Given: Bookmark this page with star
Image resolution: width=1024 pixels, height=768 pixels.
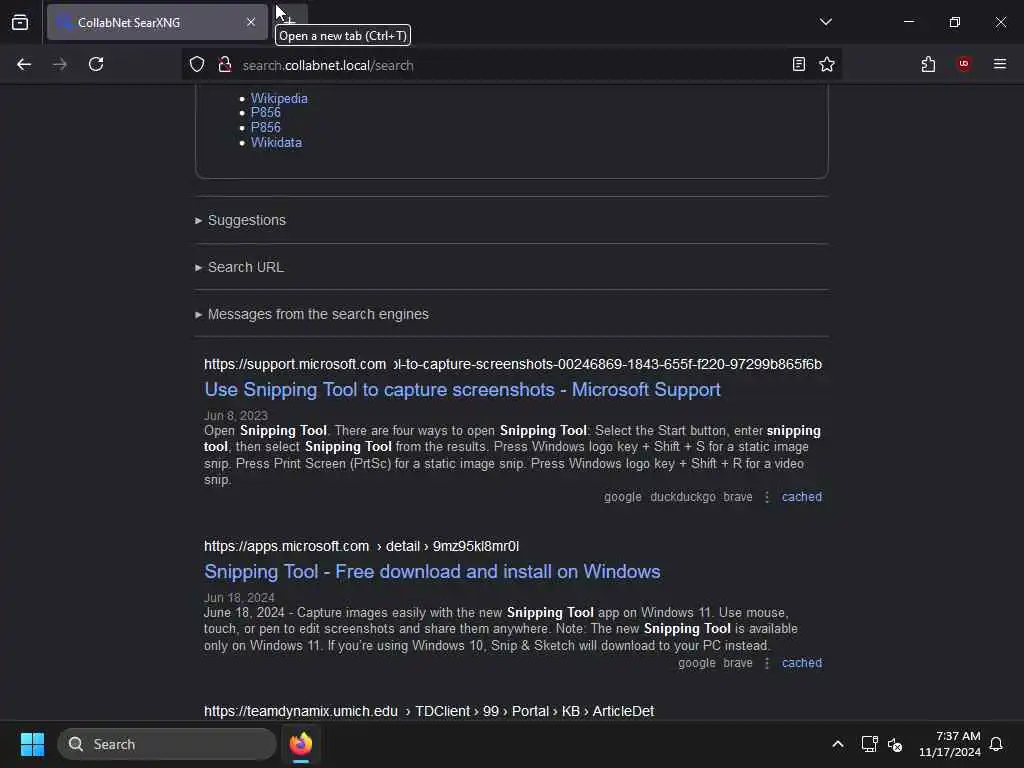Looking at the screenshot, I should [x=827, y=64].
